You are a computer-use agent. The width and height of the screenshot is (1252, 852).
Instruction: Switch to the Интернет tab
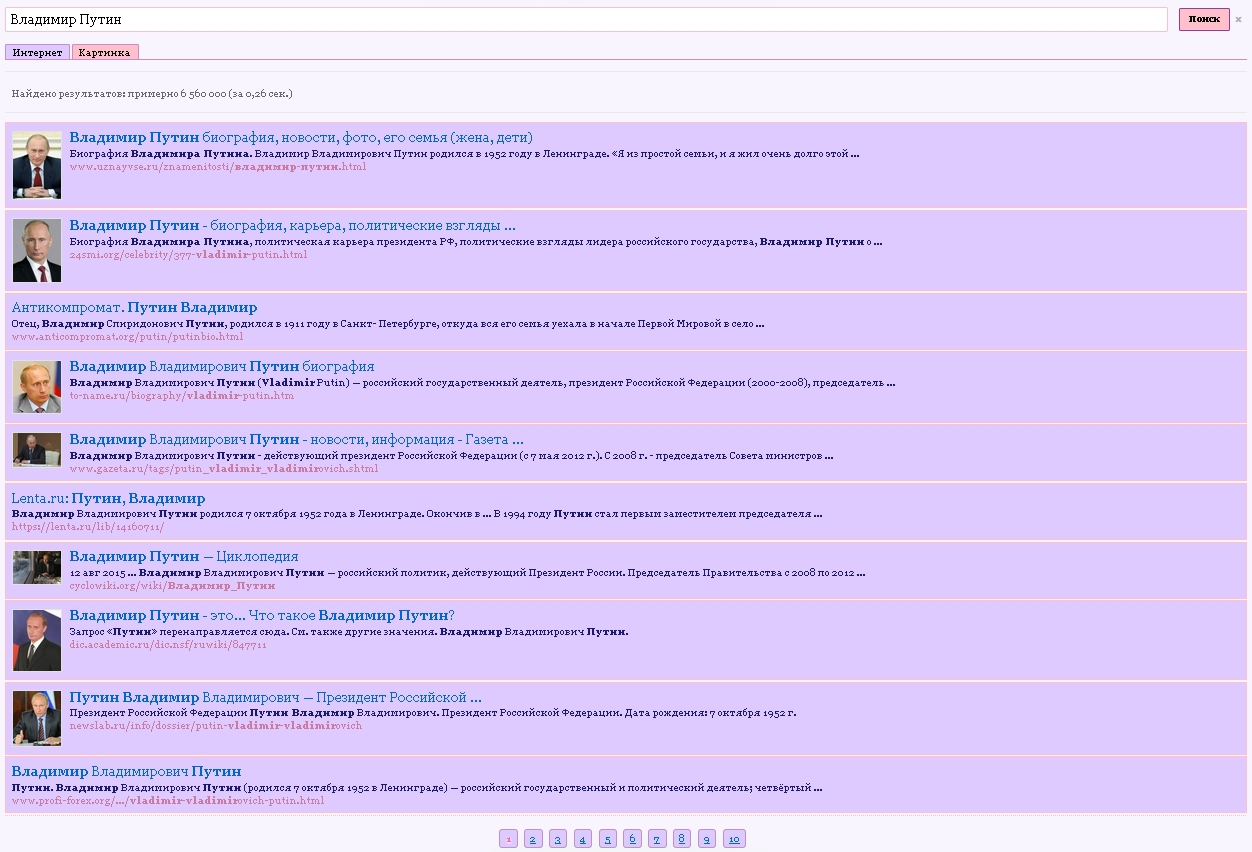(37, 52)
